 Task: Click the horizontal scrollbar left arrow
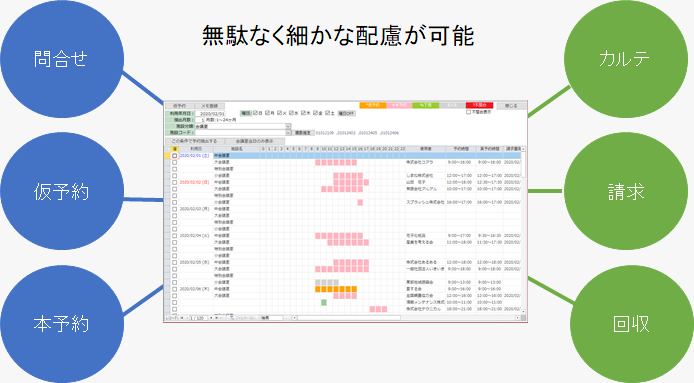pos(295,318)
